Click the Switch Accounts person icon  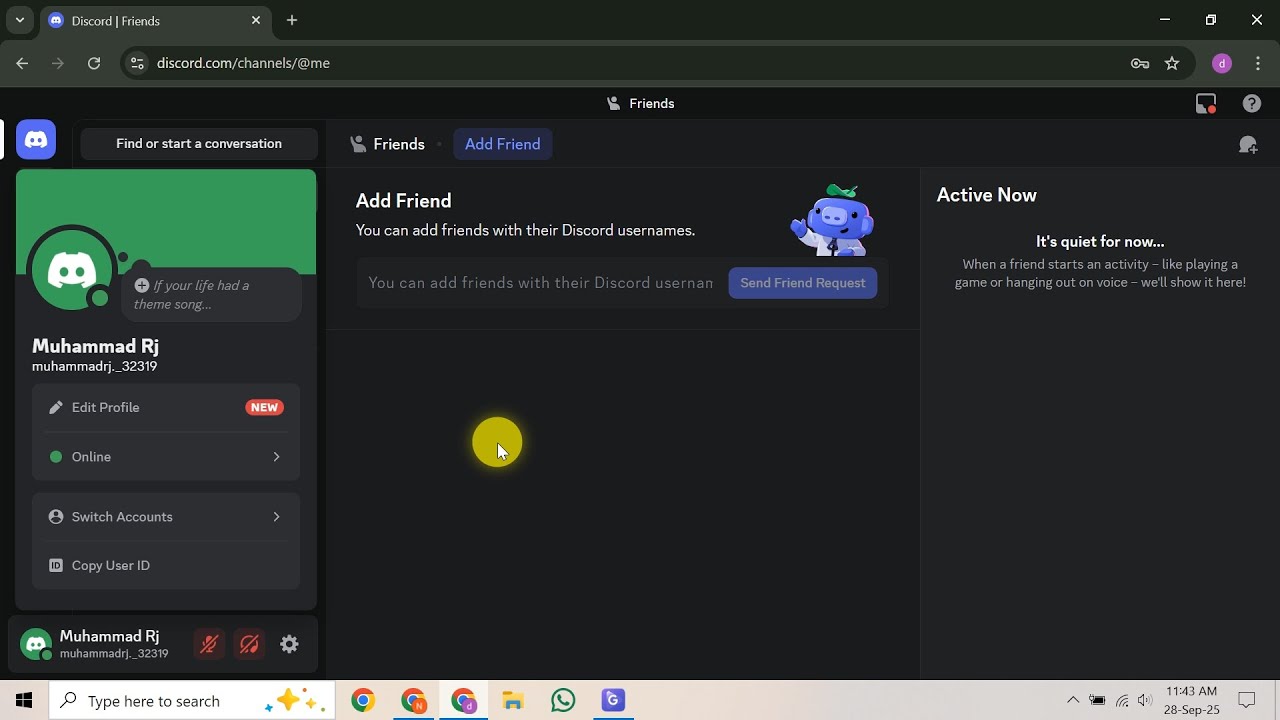[56, 517]
